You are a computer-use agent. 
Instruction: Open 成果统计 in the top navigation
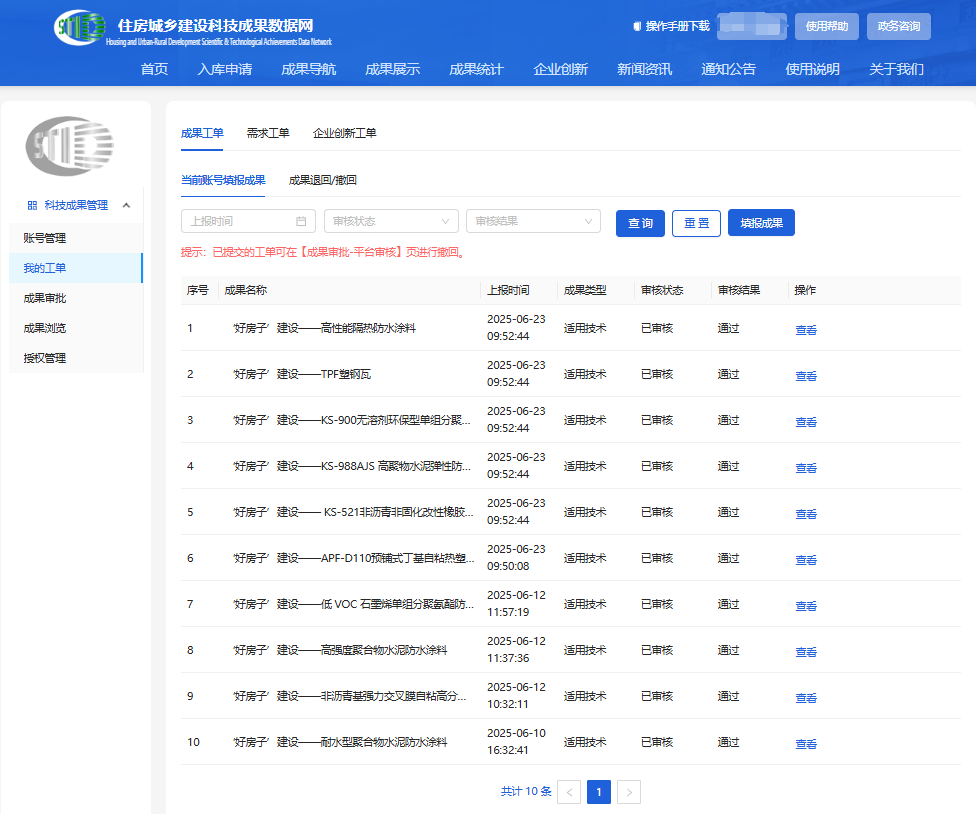point(476,69)
